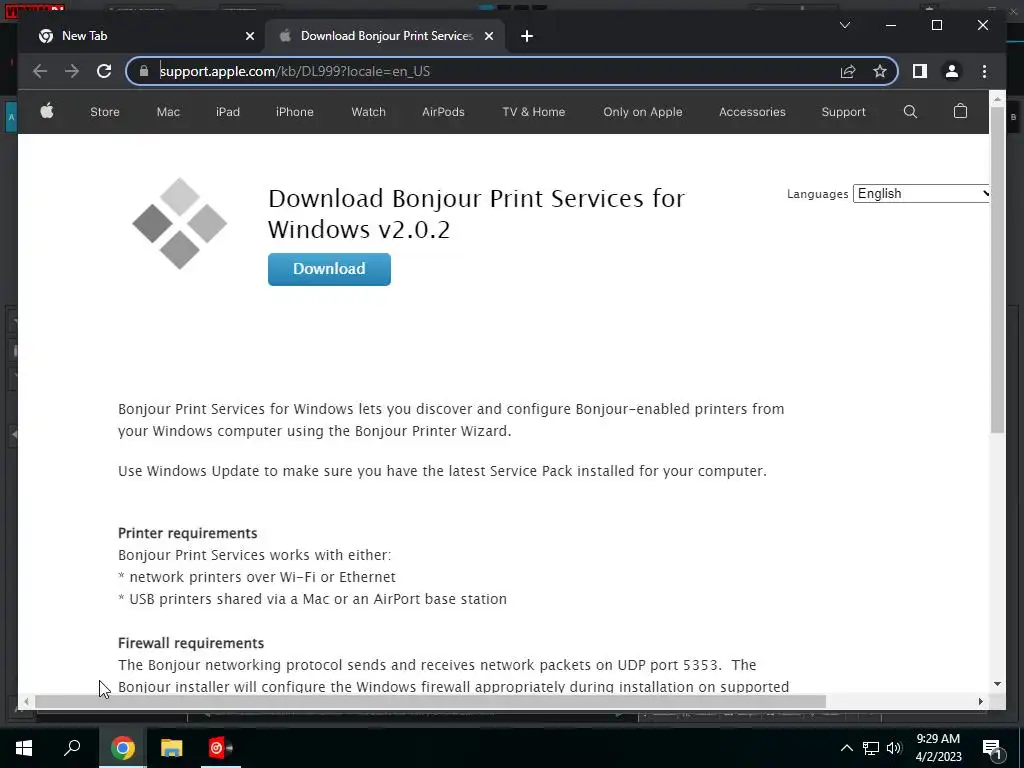Click the 'Firewall requirements' heading text
The height and width of the screenshot is (768, 1024).
(x=191, y=643)
